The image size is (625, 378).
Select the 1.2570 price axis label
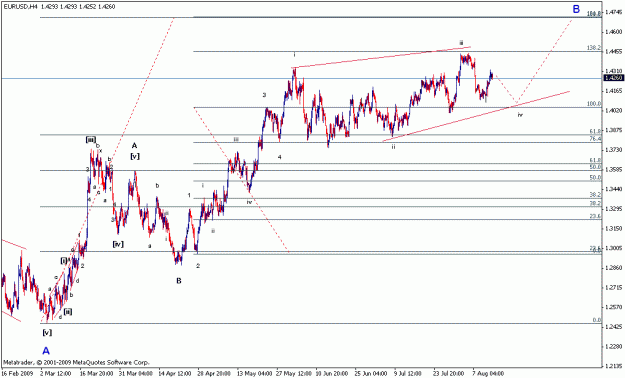(613, 307)
